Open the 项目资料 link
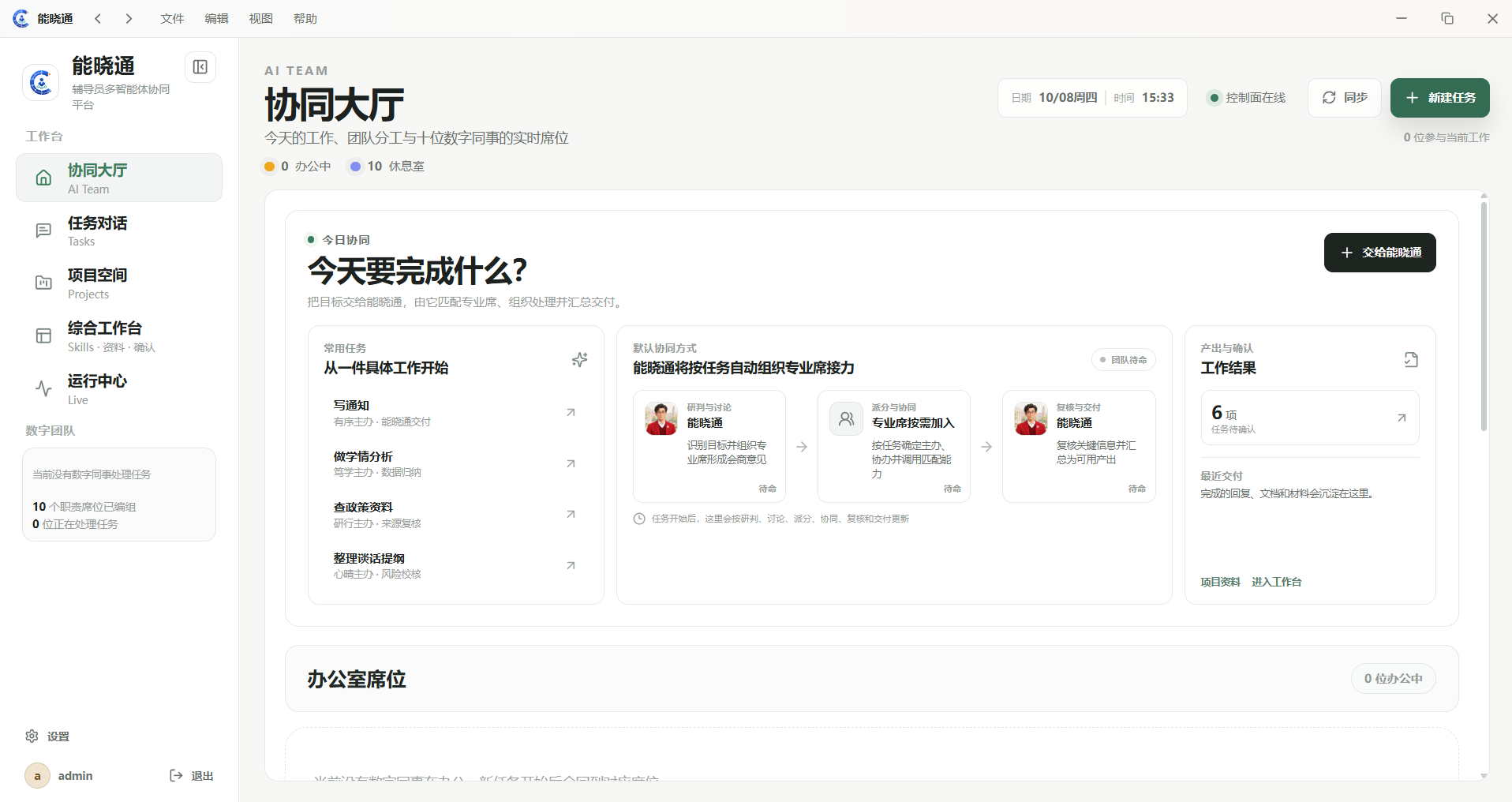The height and width of the screenshot is (802, 1512). pyautogui.click(x=1220, y=582)
